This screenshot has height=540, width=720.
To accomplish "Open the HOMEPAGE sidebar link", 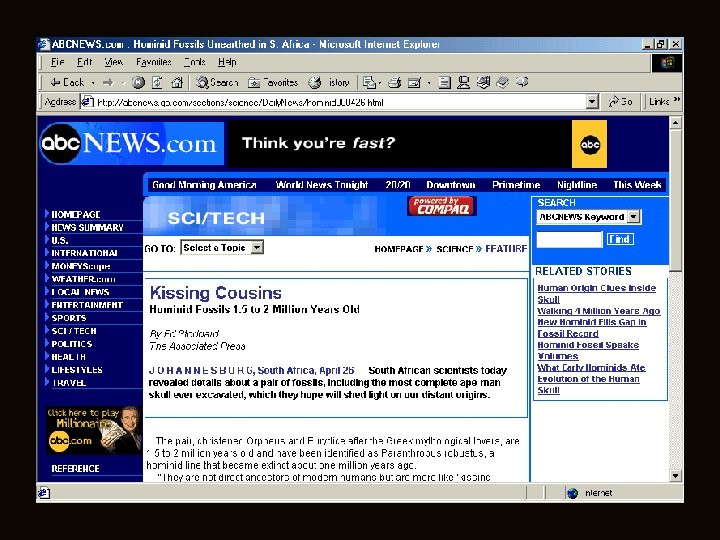I will (x=76, y=214).
